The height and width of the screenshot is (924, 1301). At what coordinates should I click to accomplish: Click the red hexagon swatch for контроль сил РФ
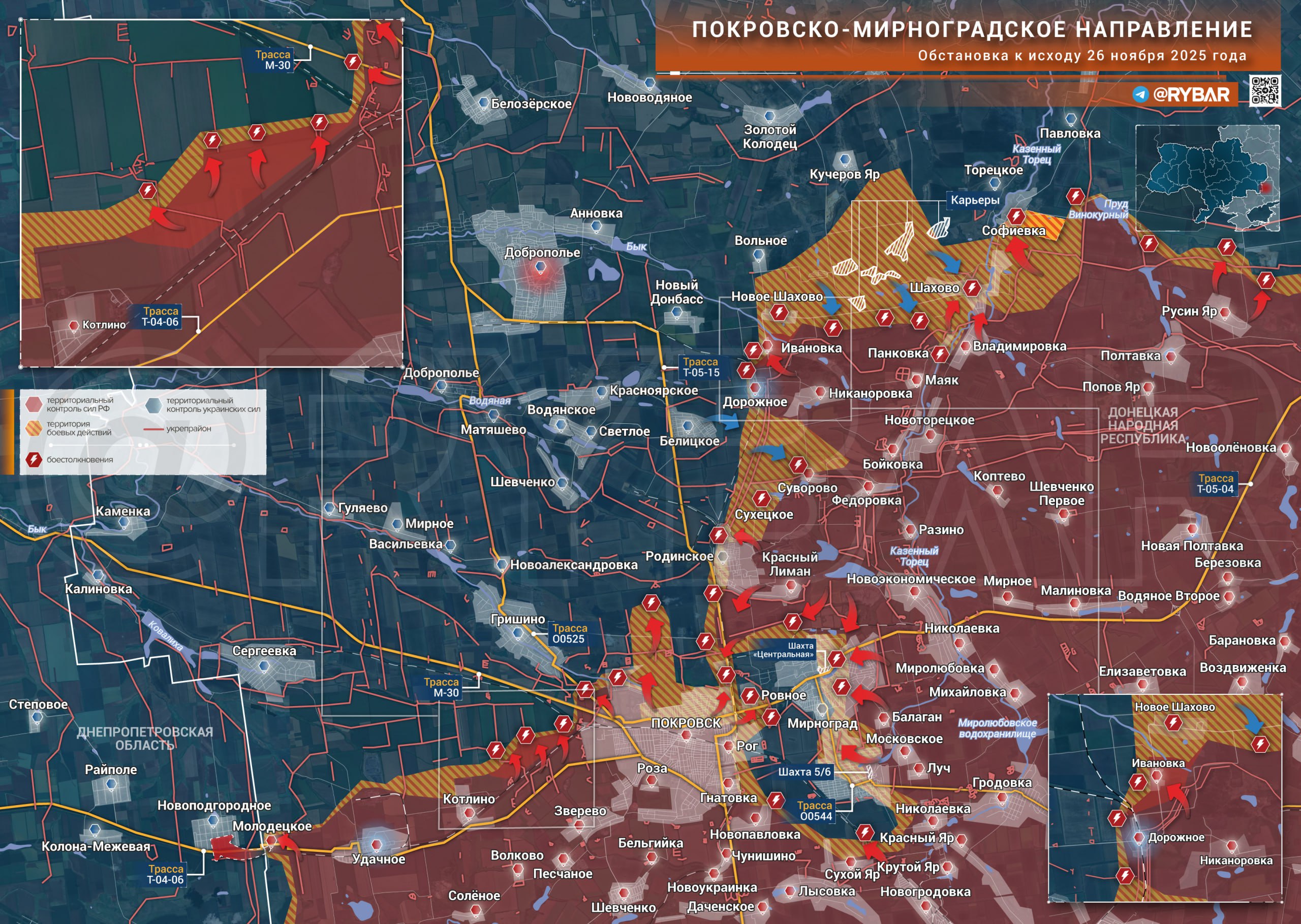point(34,404)
